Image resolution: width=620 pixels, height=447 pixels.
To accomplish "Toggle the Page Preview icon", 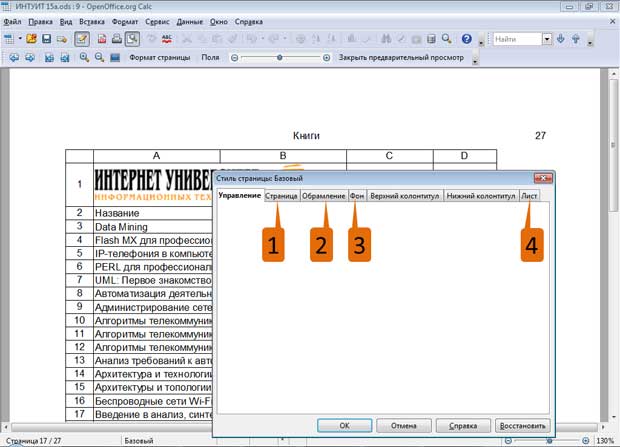I will [x=132, y=39].
